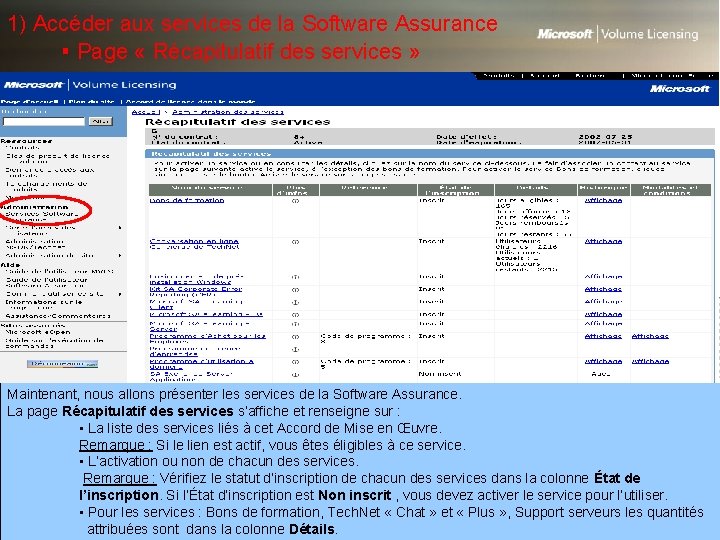
Task: Click the Accueil breadcrumb link
Action: click(x=146, y=112)
